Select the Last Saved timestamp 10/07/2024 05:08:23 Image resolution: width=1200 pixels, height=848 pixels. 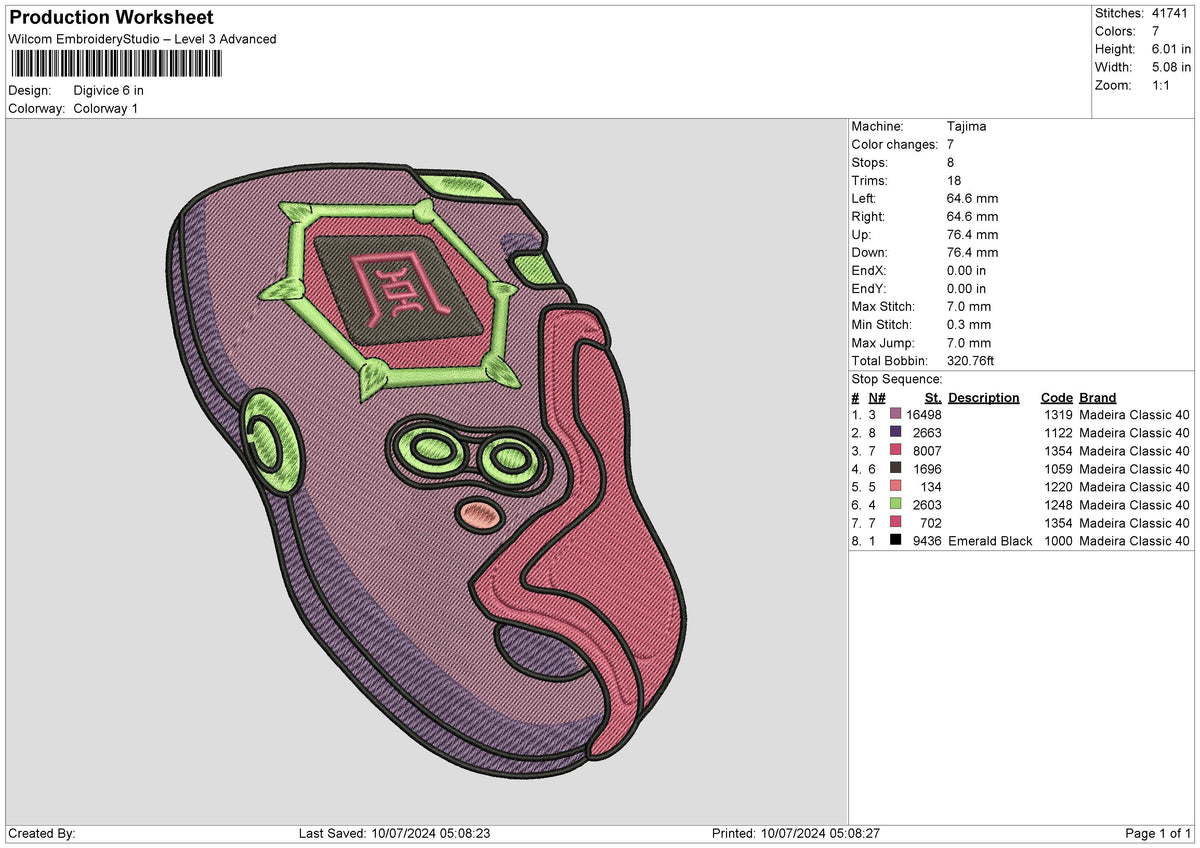(x=432, y=834)
